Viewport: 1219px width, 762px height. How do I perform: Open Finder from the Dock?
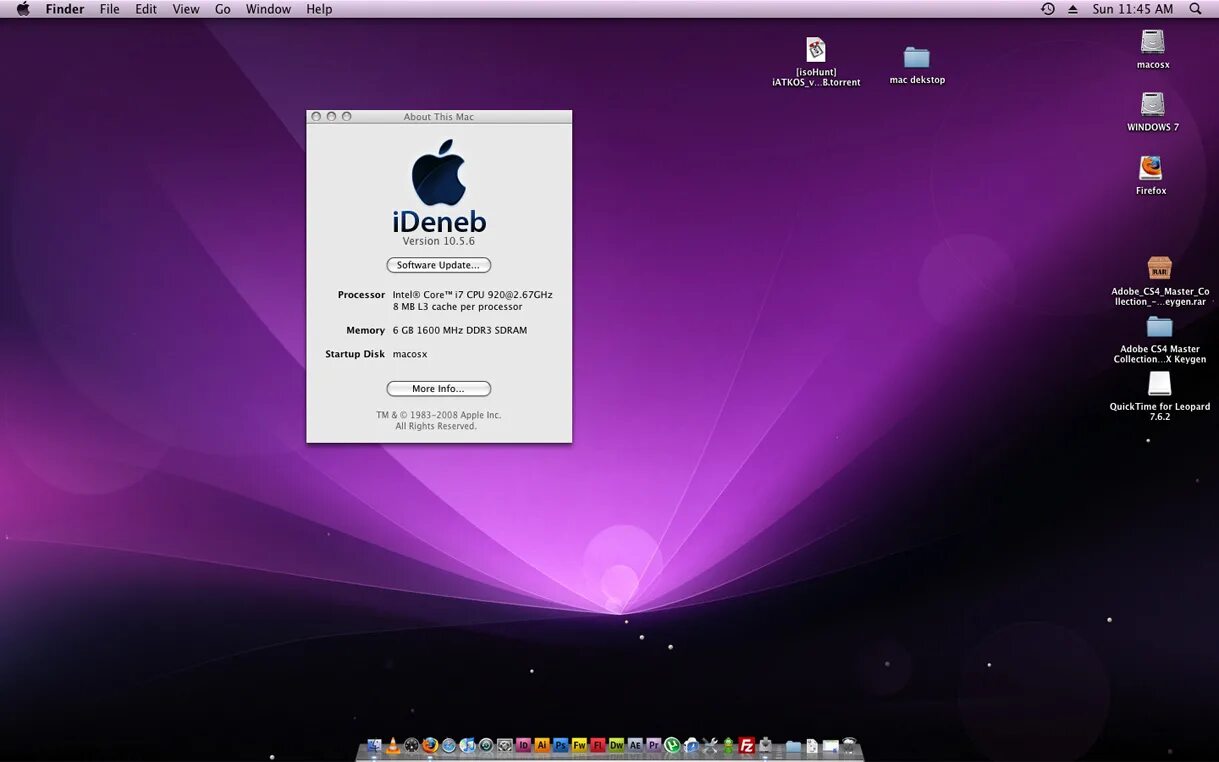pyautogui.click(x=375, y=746)
